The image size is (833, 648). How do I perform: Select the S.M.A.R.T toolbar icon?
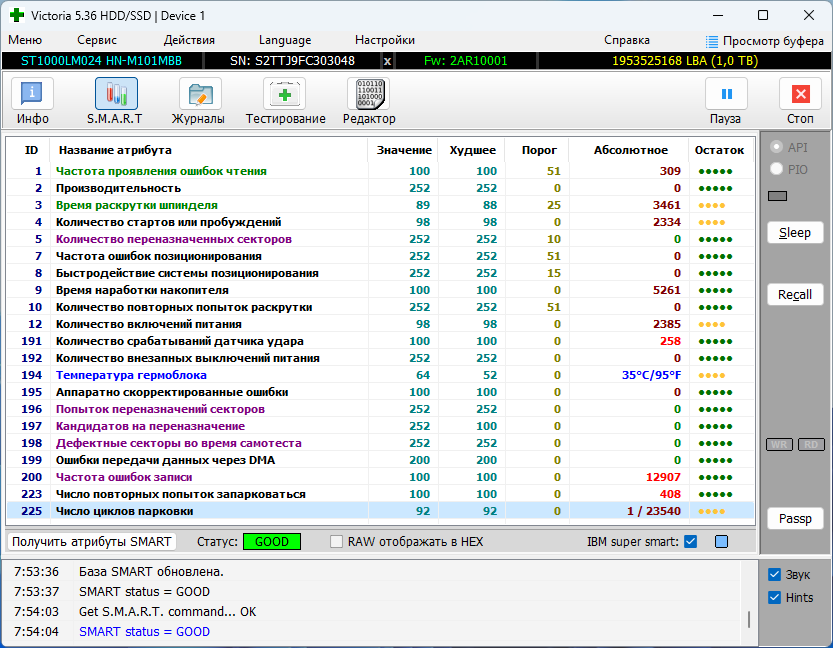point(116,95)
